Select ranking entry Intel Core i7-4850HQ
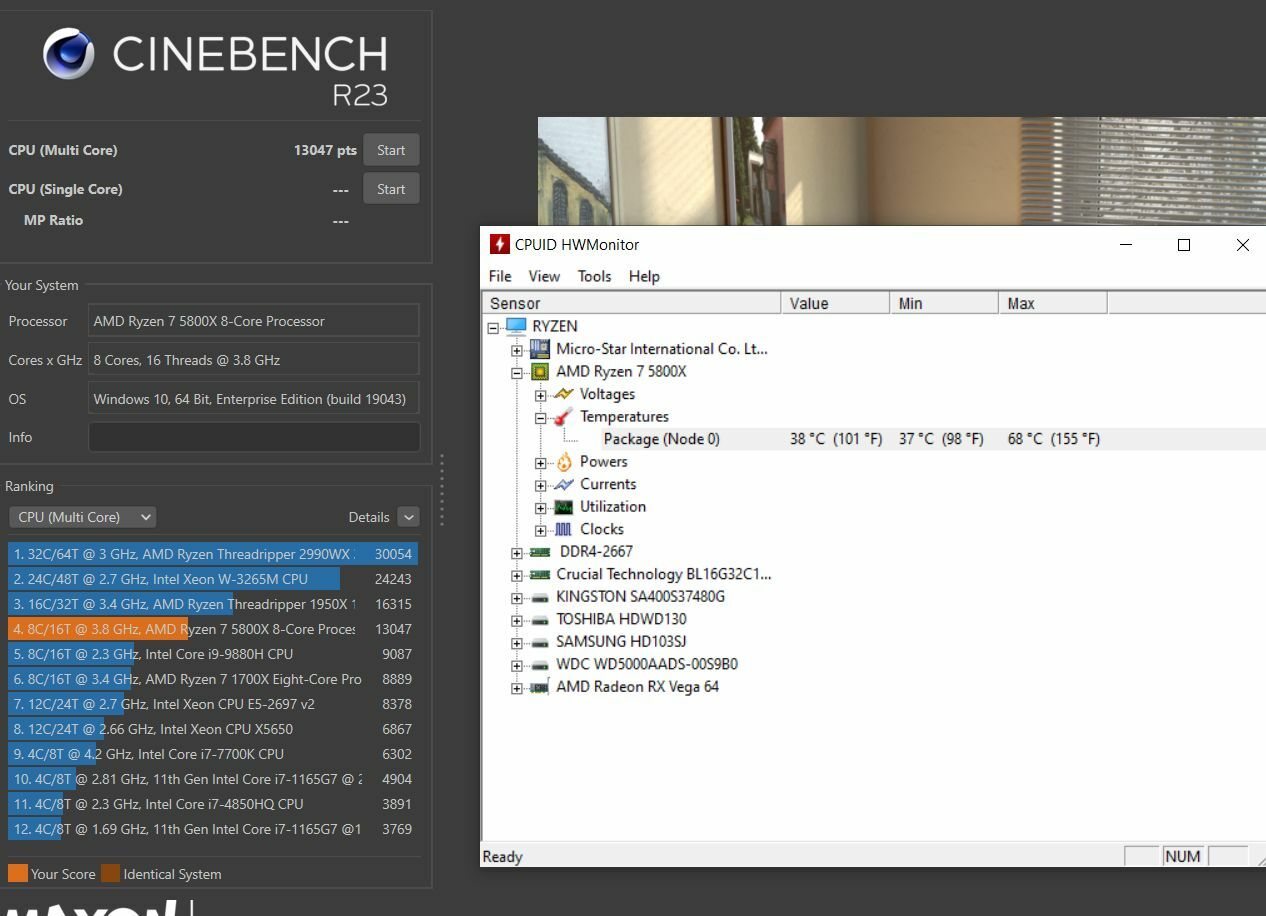 [x=213, y=804]
